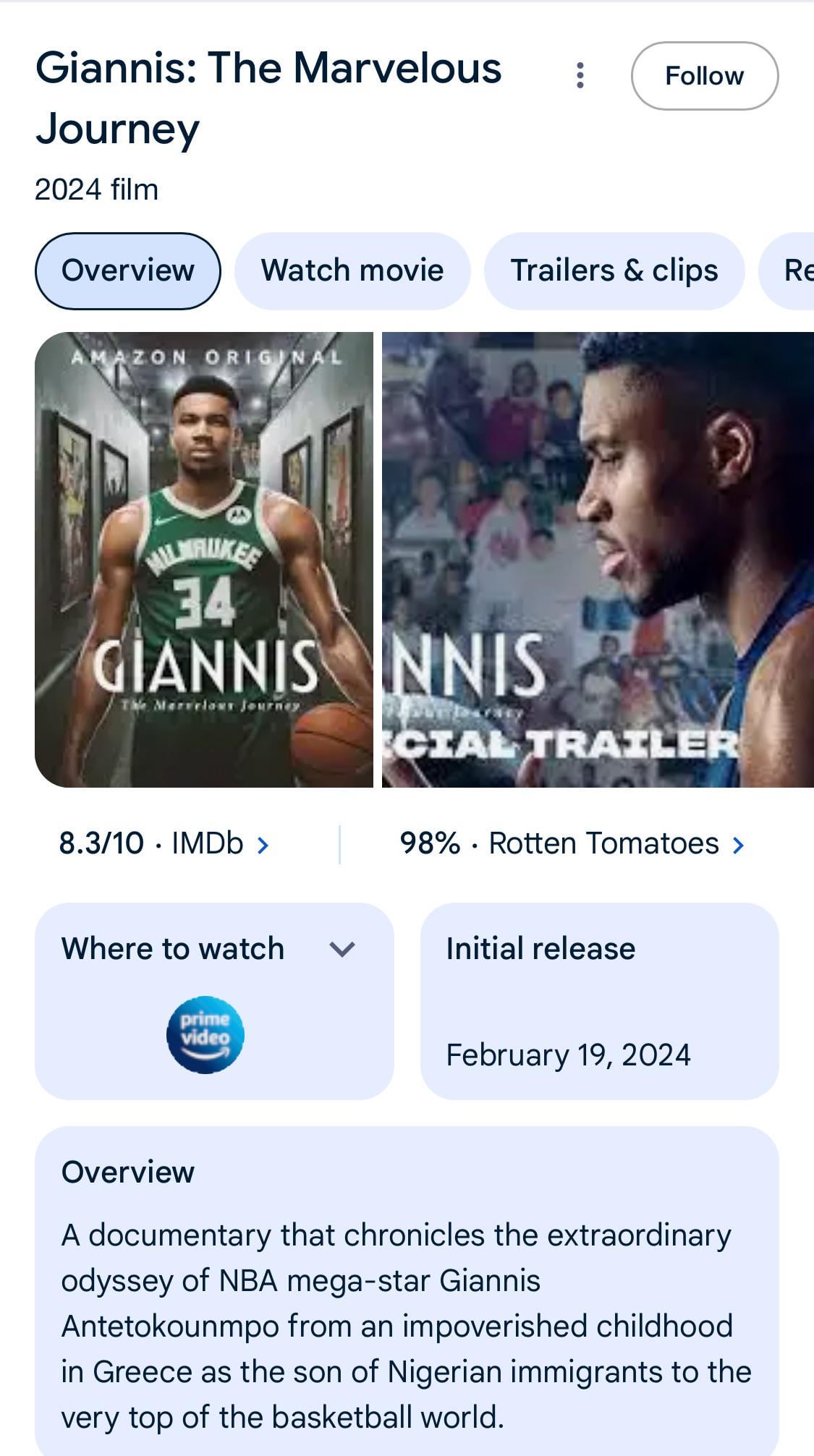Click the arrow next to IMDb

tap(263, 845)
